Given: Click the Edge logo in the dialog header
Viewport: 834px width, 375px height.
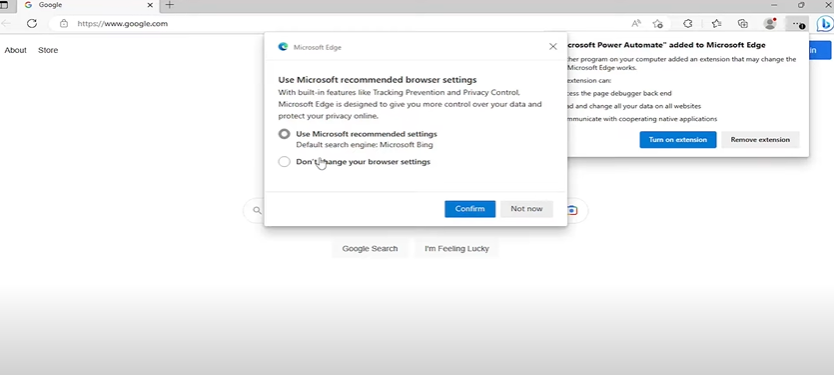Looking at the screenshot, I should point(283,47).
